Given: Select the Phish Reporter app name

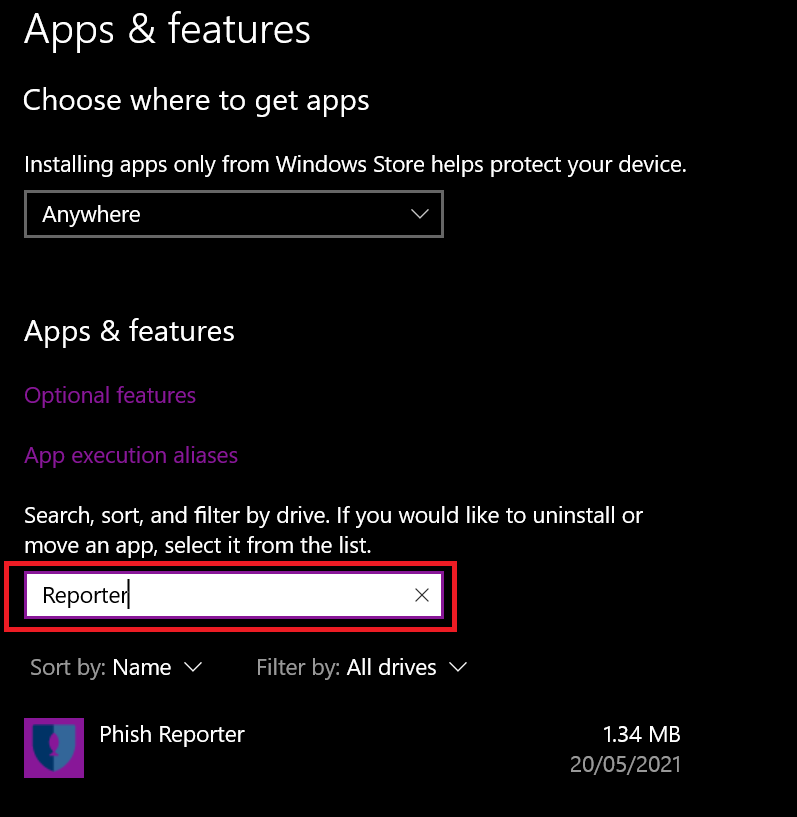Looking at the screenshot, I should coord(172,735).
